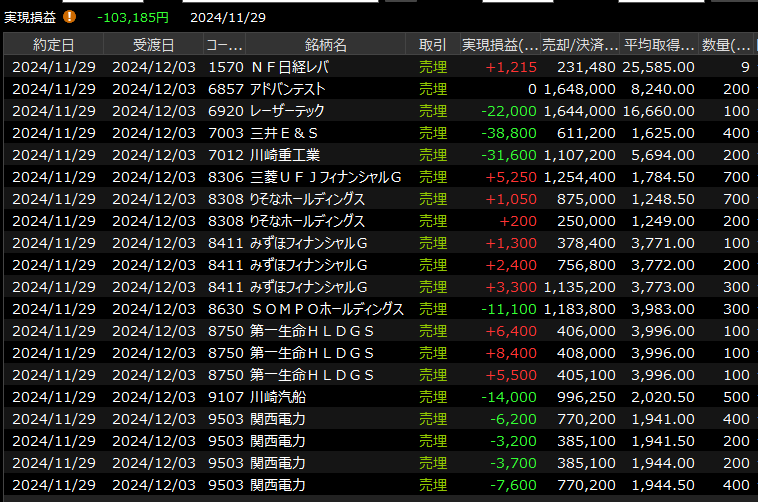Select the ＮＦ日経レバ row
Viewport: 758px width, 502px height.
[289, 67]
